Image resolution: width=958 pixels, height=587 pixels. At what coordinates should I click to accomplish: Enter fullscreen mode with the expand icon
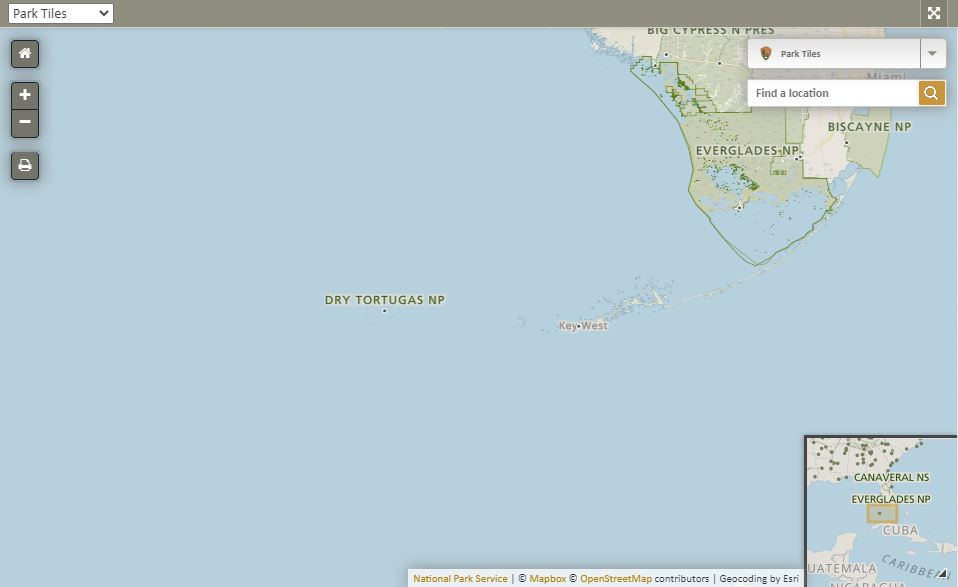click(934, 13)
